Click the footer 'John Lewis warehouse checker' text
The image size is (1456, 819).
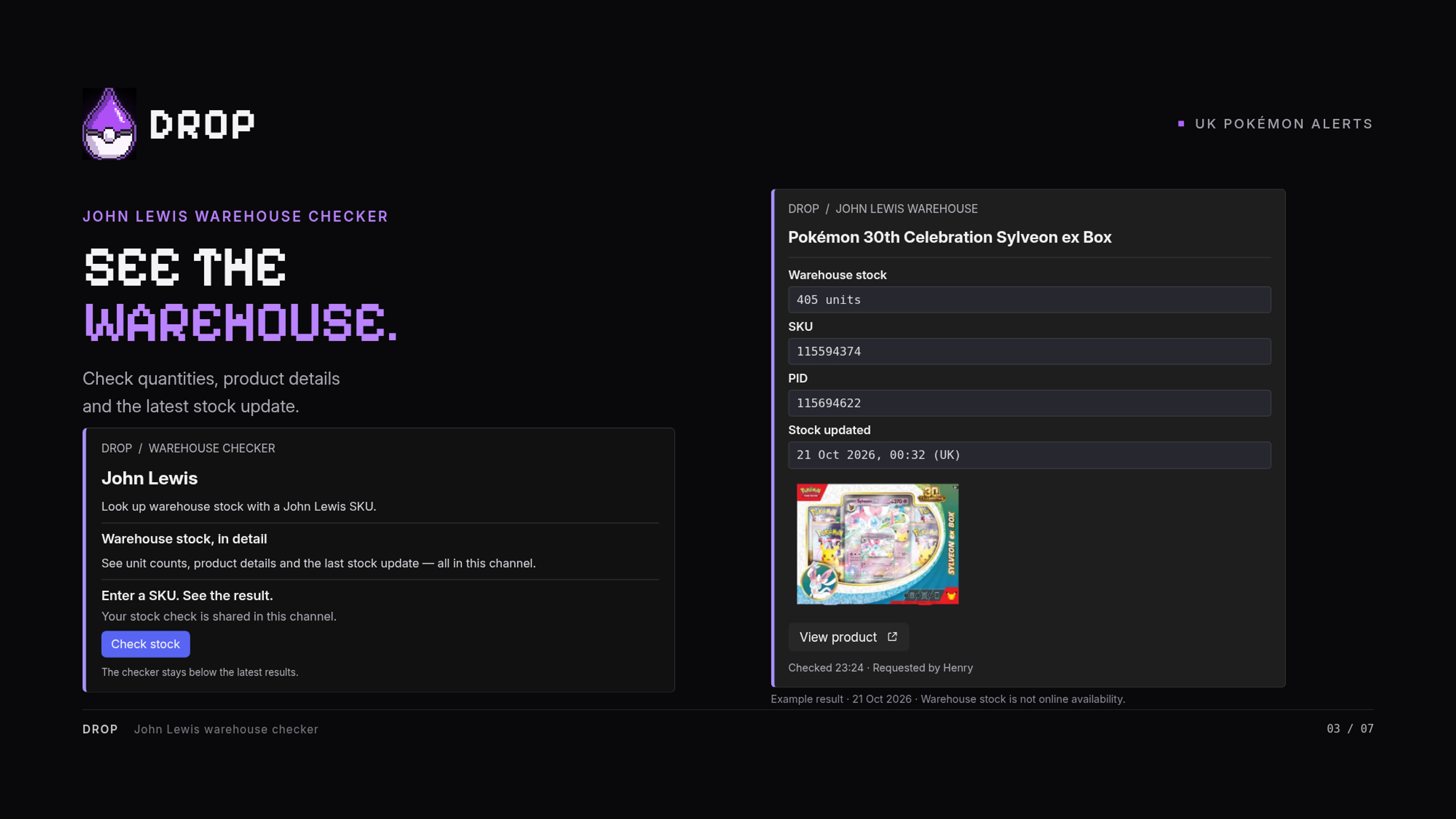click(x=226, y=729)
